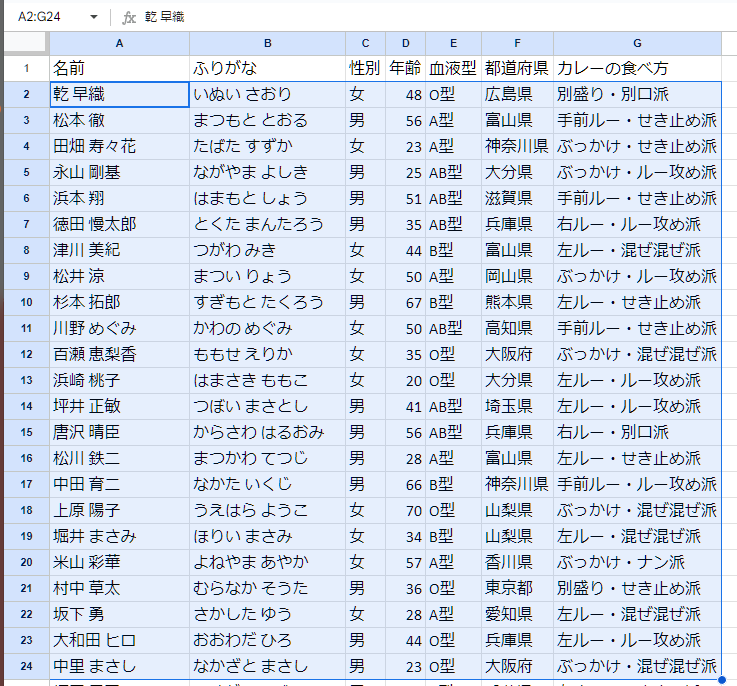Click the カレーの食べ方 header cell
Viewport: 737px width, 686px height.
click(x=637, y=69)
